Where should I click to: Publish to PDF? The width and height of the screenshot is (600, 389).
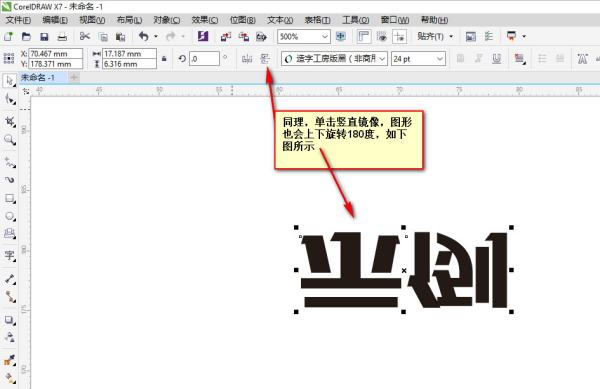261,37
